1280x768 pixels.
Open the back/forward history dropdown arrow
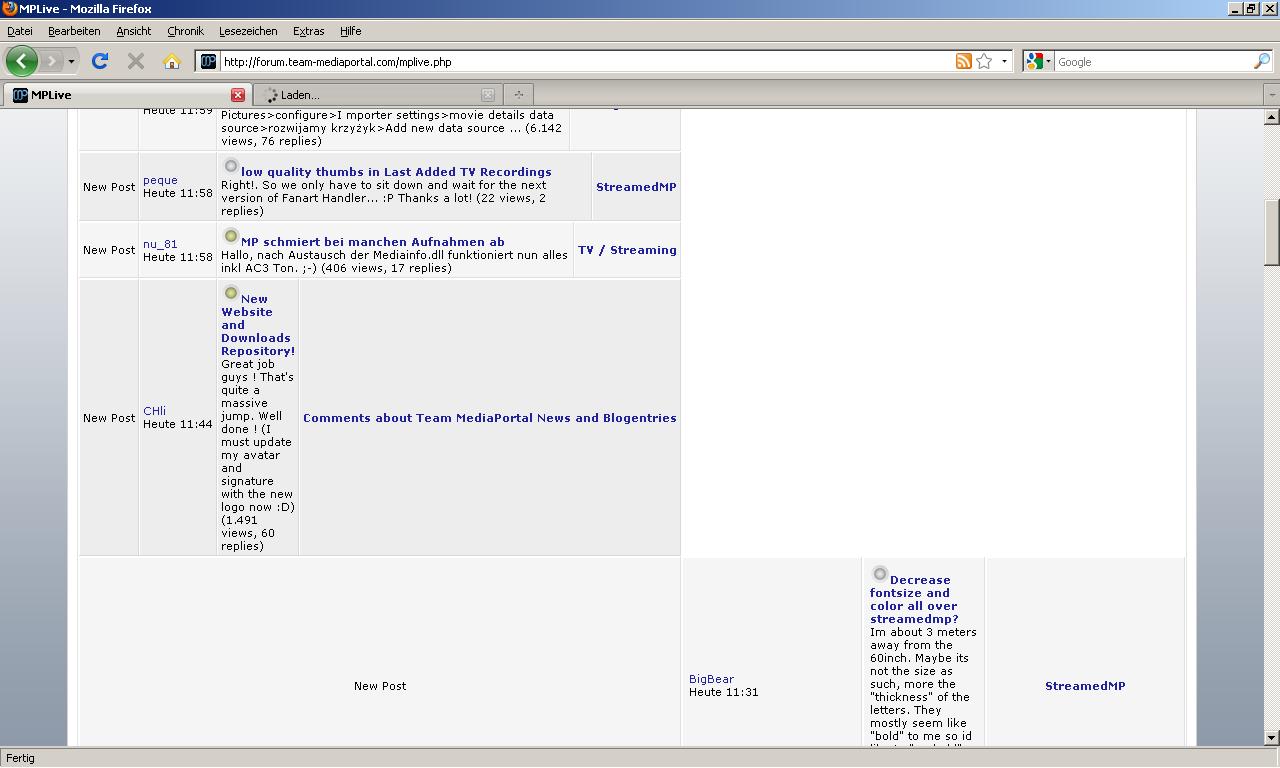pyautogui.click(x=71, y=61)
